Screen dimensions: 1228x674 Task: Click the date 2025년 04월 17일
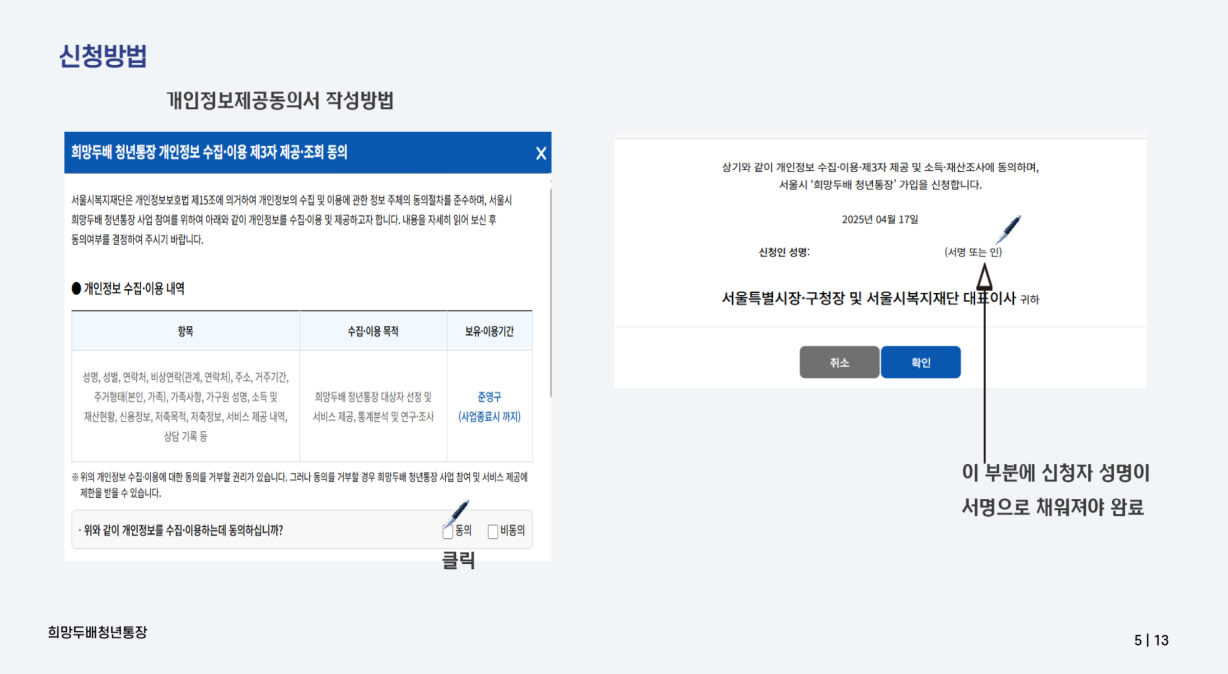(880, 219)
